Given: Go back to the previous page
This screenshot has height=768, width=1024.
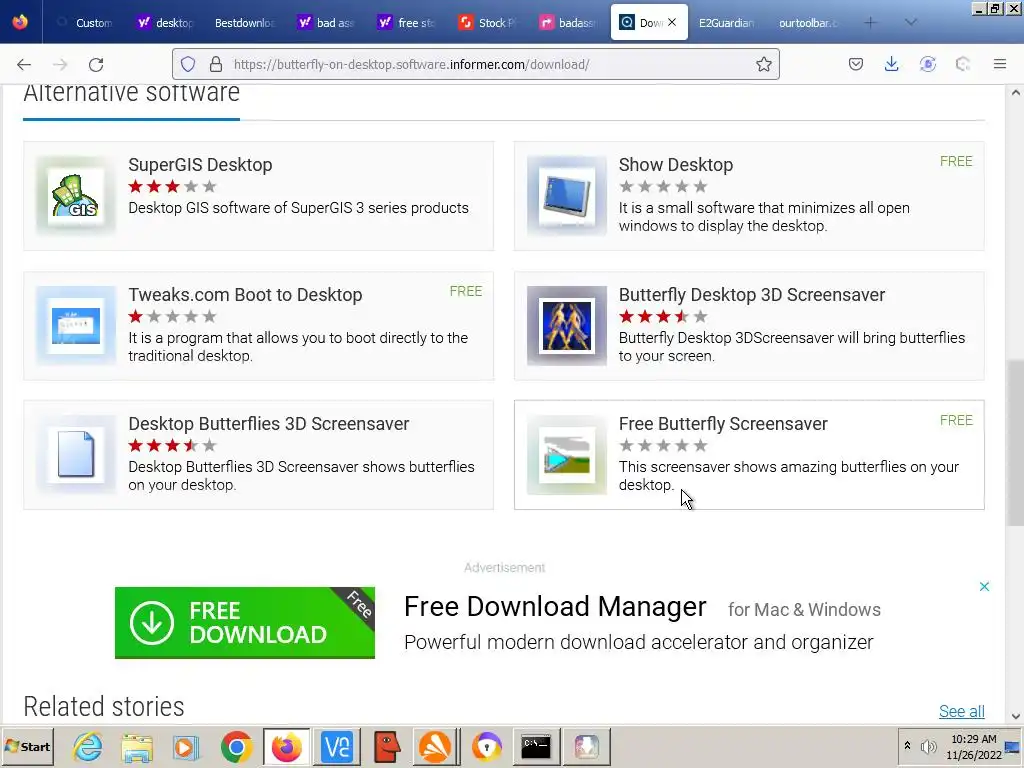Looking at the screenshot, I should 24,64.
